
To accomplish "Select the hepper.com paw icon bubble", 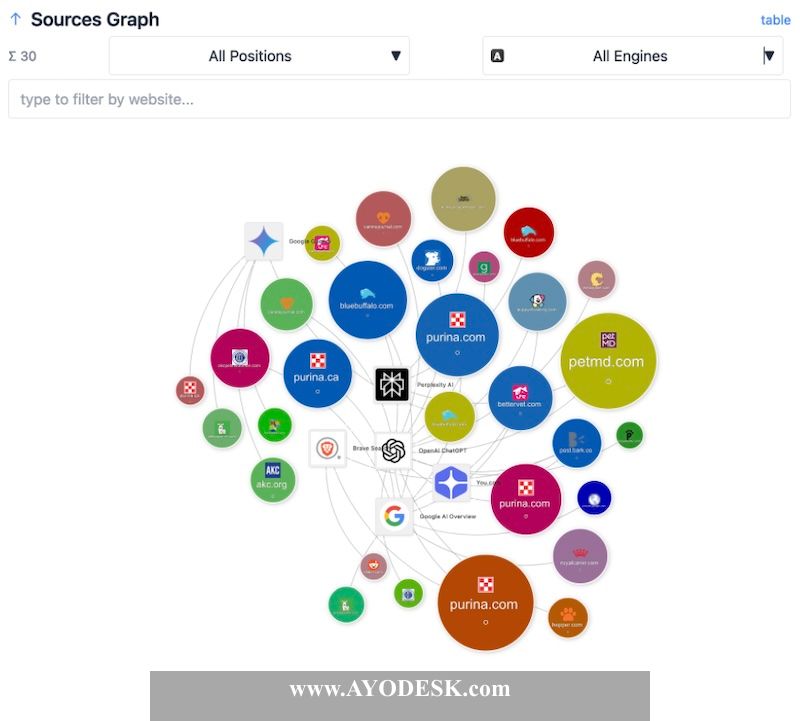I will (x=568, y=618).
